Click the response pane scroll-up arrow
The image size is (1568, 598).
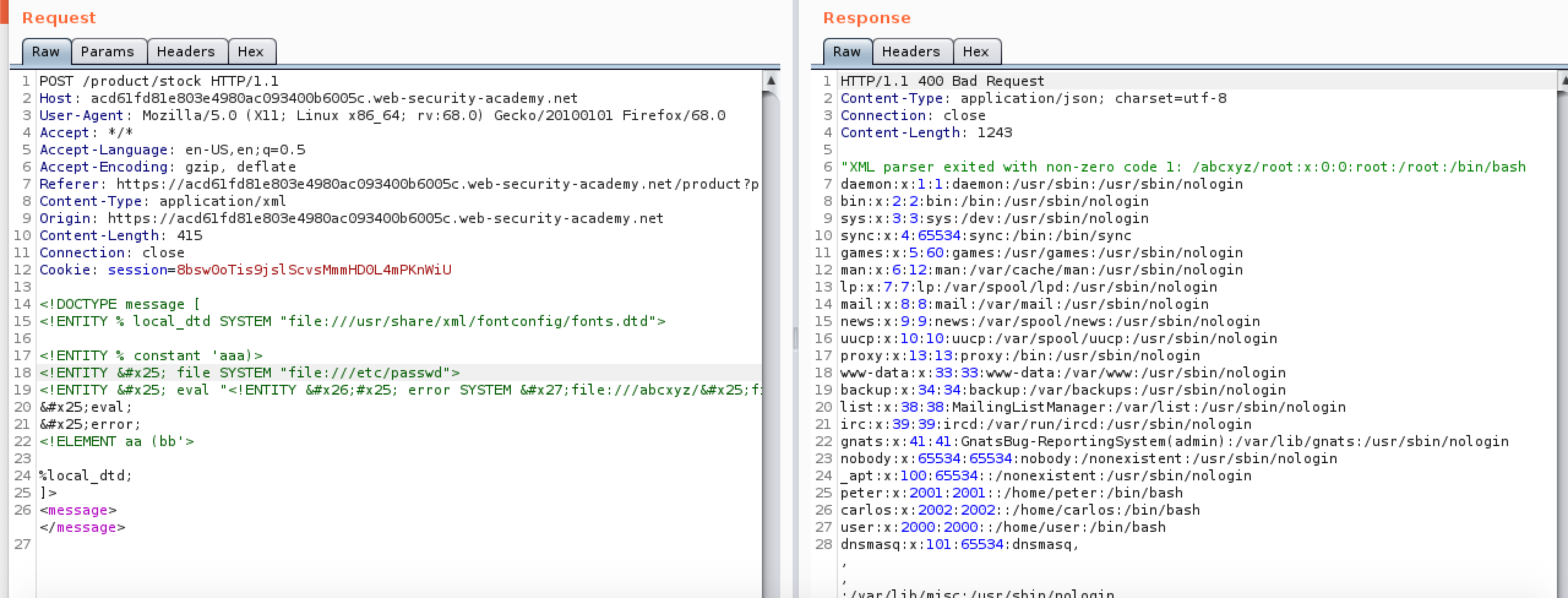click(1562, 80)
